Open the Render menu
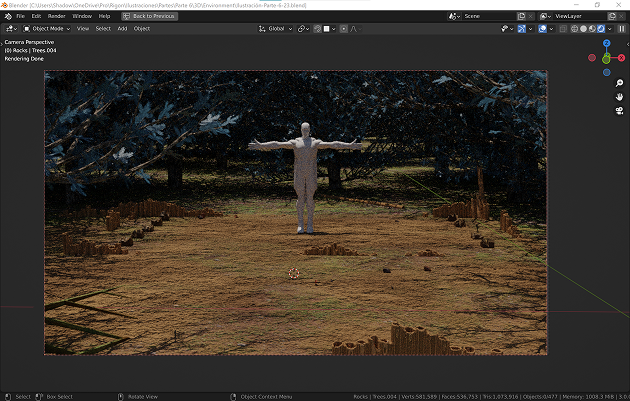This screenshot has width=630, height=401. point(57,16)
